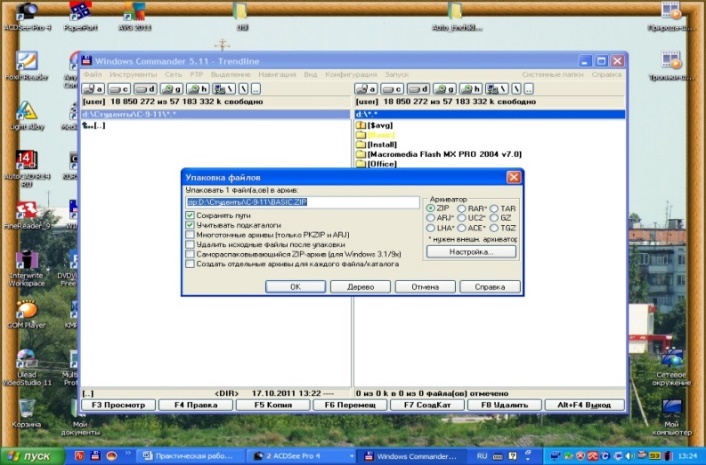Click the F8 Удалить button
706x465 pixels.
coord(504,405)
